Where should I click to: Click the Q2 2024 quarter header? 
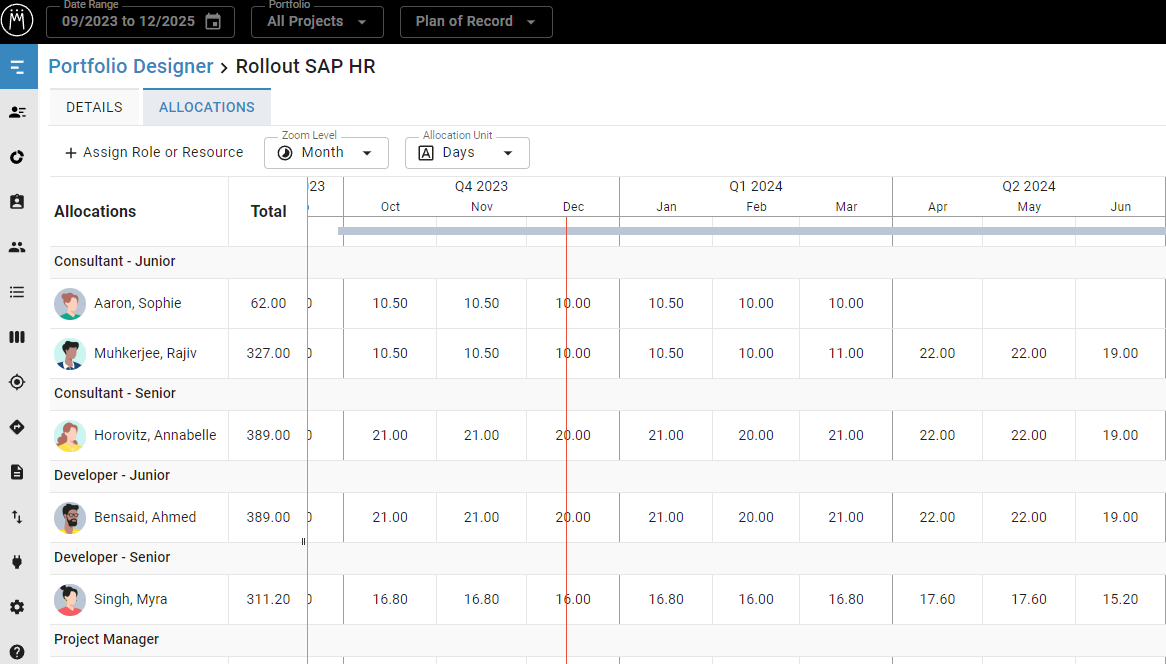pos(1029,187)
